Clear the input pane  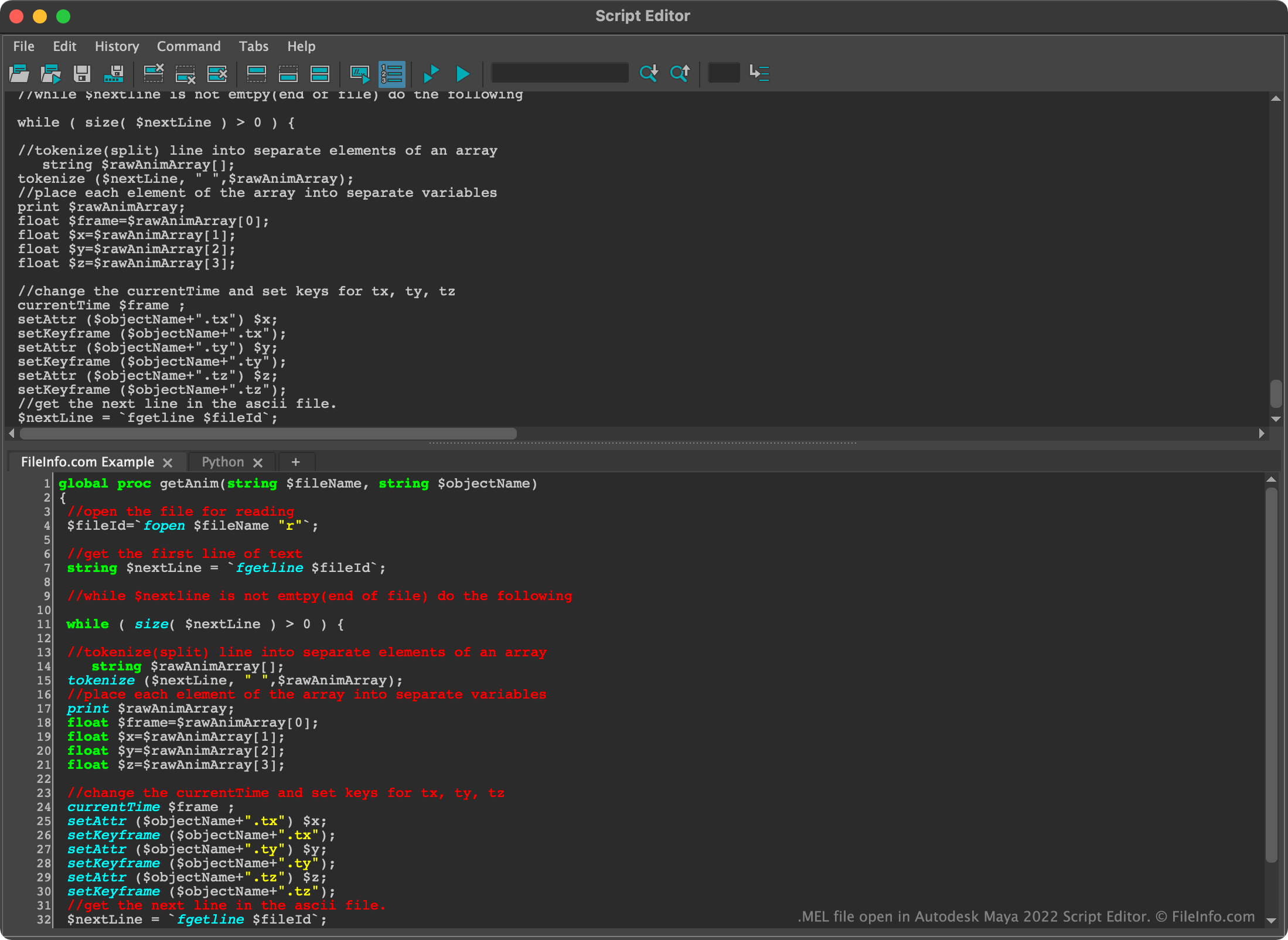(185, 73)
